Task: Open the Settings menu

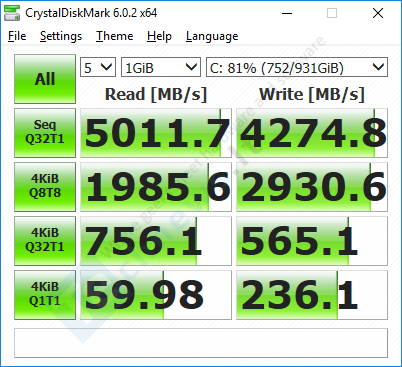Action: 61,36
